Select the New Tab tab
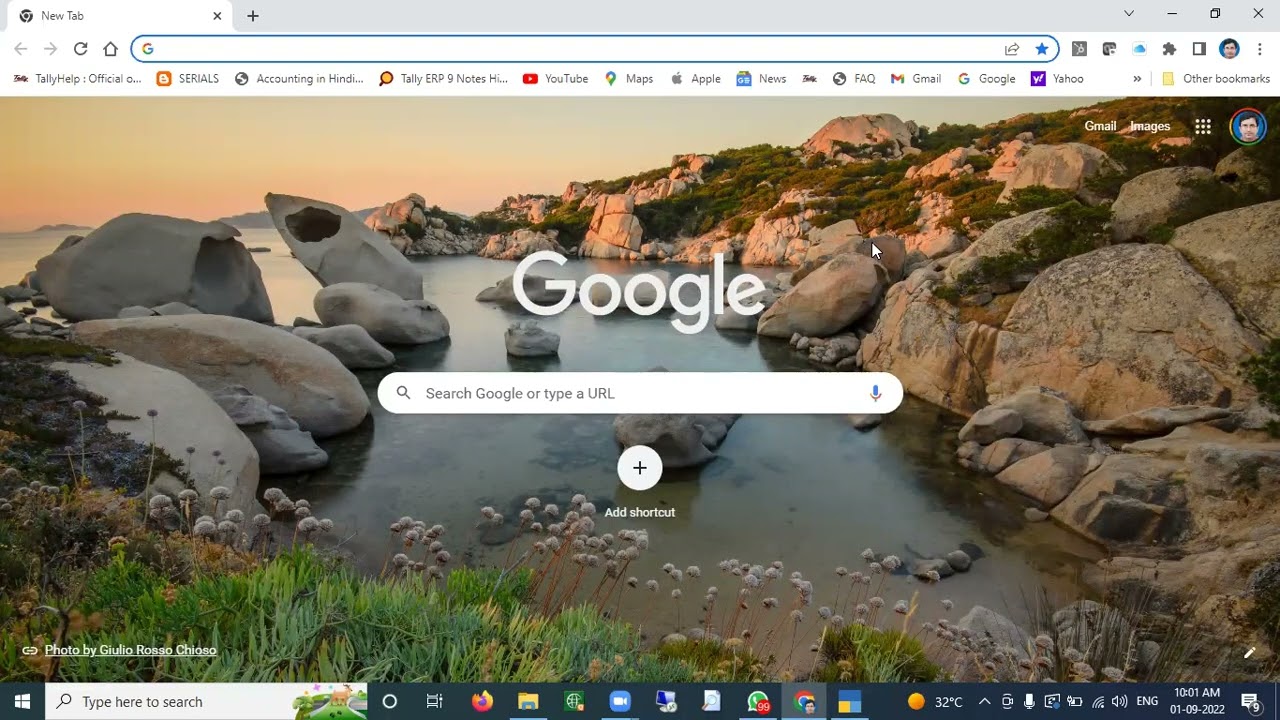This screenshot has height=720, width=1280. pyautogui.click(x=120, y=16)
